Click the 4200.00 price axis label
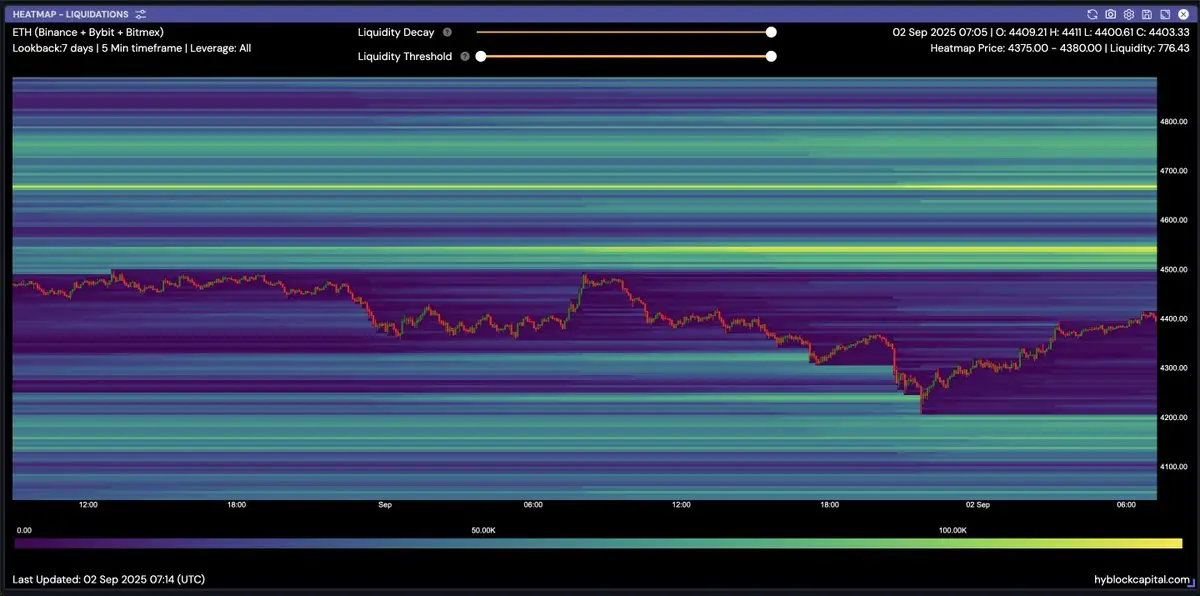Image resolution: width=1200 pixels, height=596 pixels. (x=1173, y=418)
